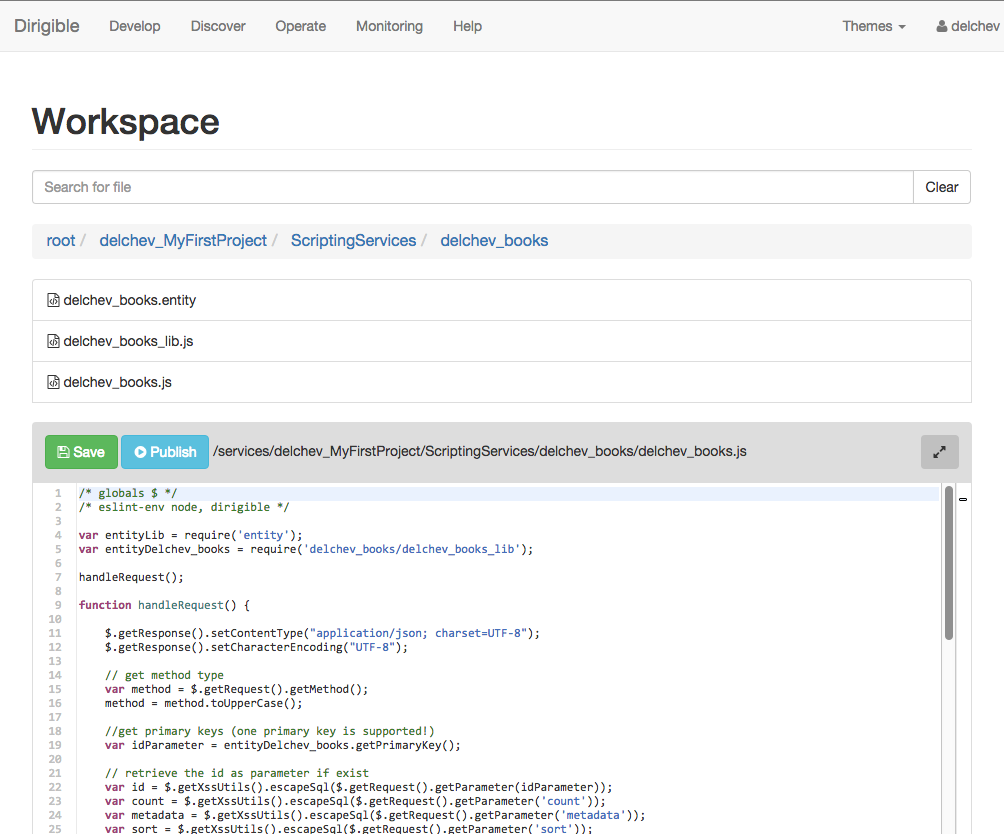This screenshot has width=1004, height=834.
Task: Open delchev_books.js from the file list
Action: [x=502, y=382]
